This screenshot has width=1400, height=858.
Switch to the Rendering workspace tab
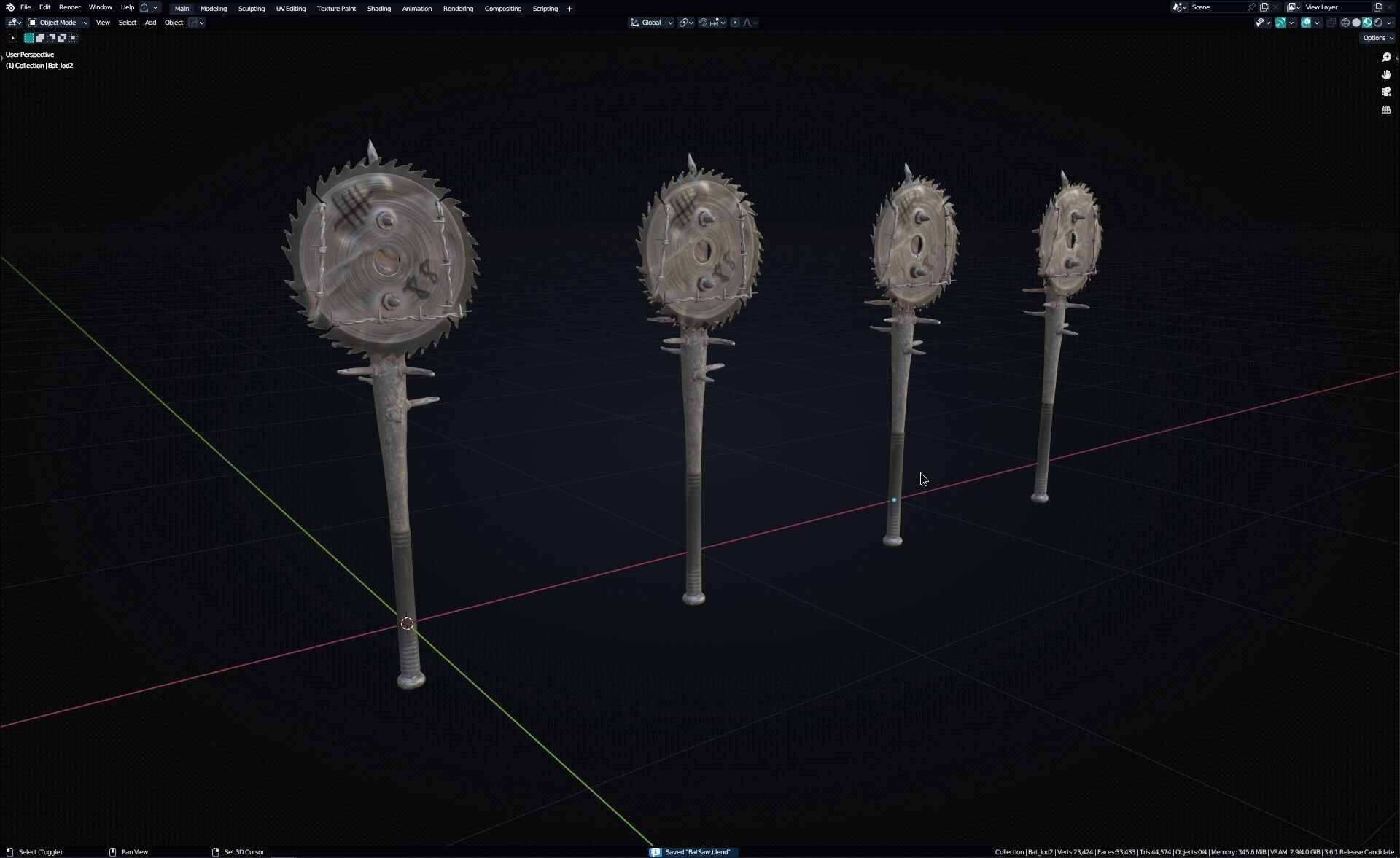(x=459, y=9)
